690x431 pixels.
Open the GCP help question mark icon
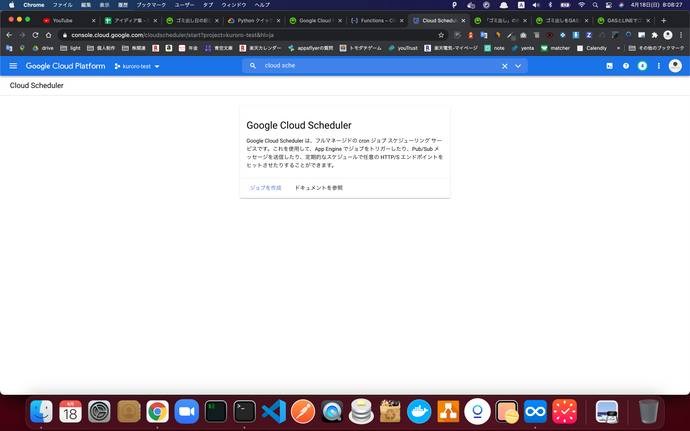(626, 66)
